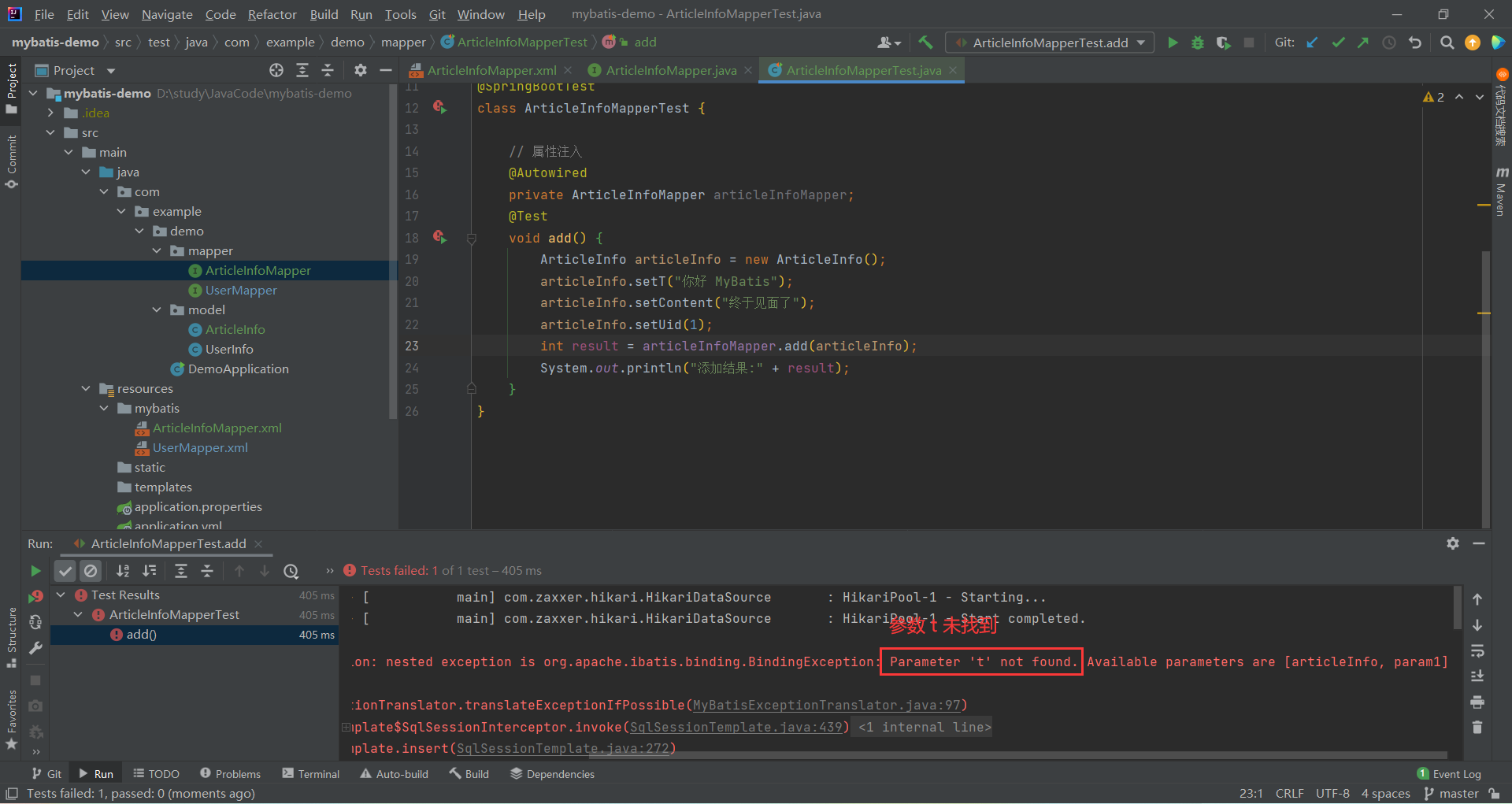Toggle soft-wrap in console
The image size is (1512, 804).
(x=1477, y=650)
